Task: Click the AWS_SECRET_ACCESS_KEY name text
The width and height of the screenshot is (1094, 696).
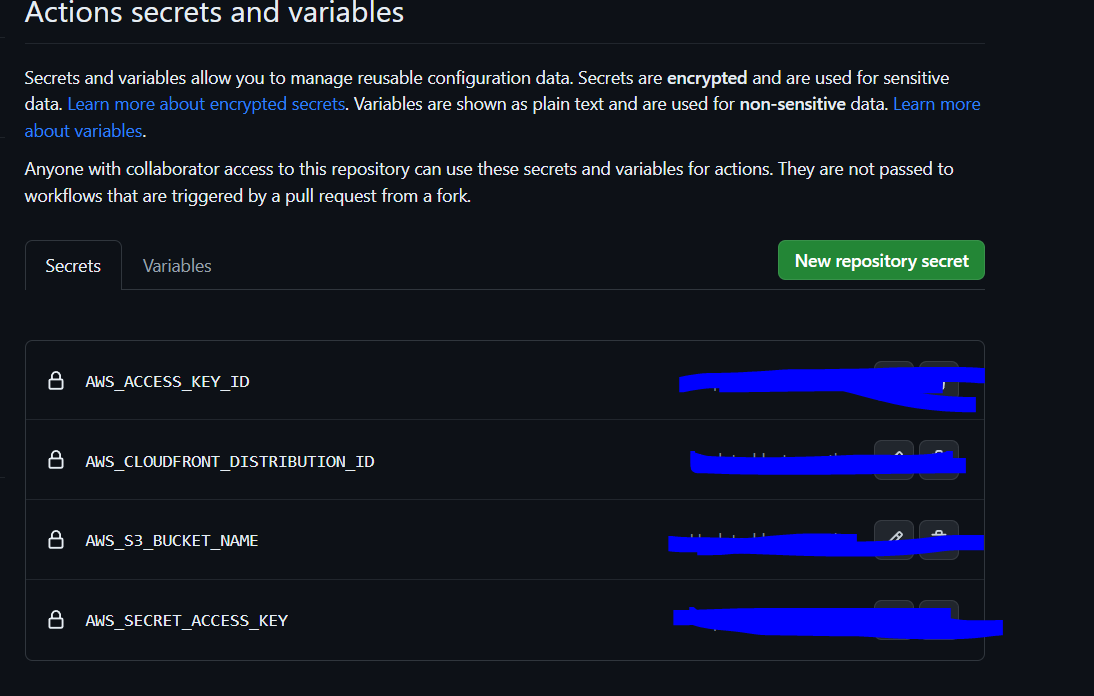Action: 186,620
